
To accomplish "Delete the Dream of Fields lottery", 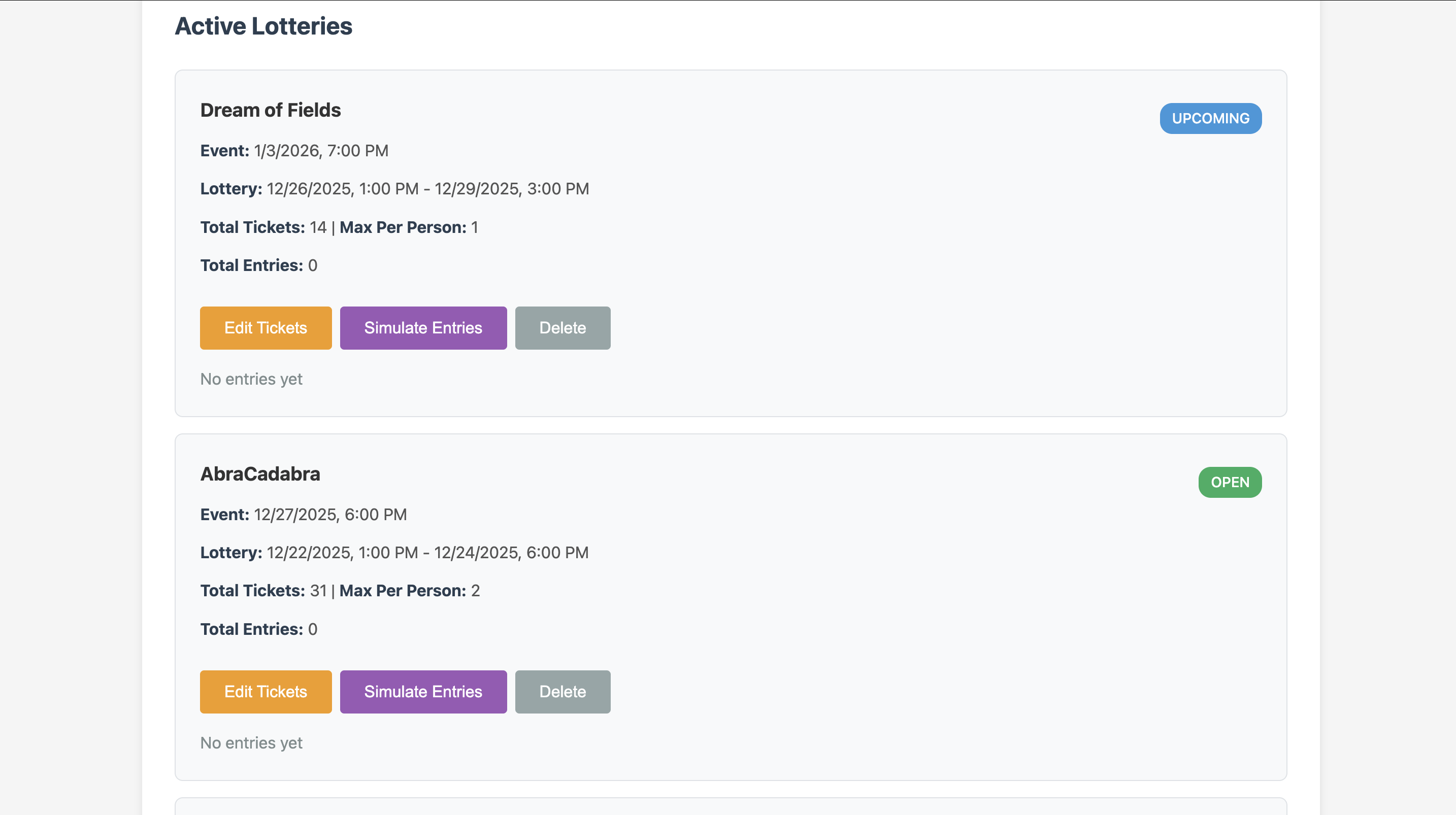I will click(x=562, y=328).
